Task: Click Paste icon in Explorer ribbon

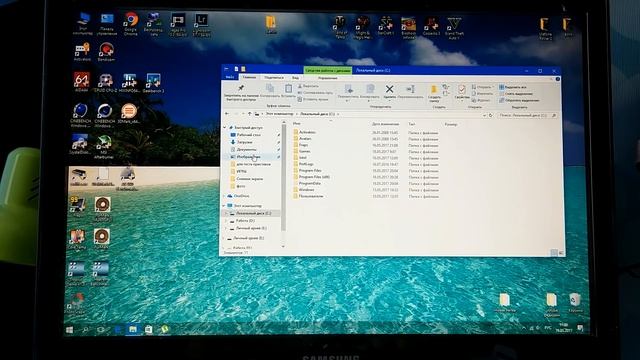Action: (288, 88)
